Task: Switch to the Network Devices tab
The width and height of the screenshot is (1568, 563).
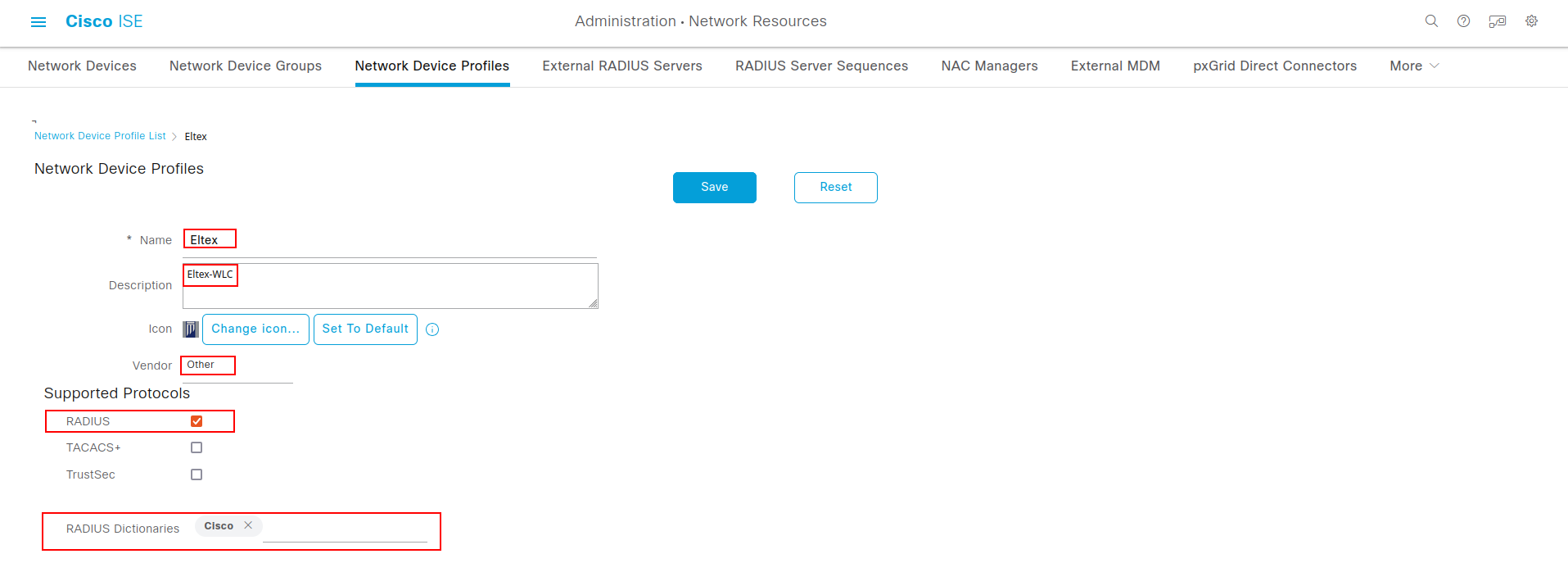Action: [82, 66]
